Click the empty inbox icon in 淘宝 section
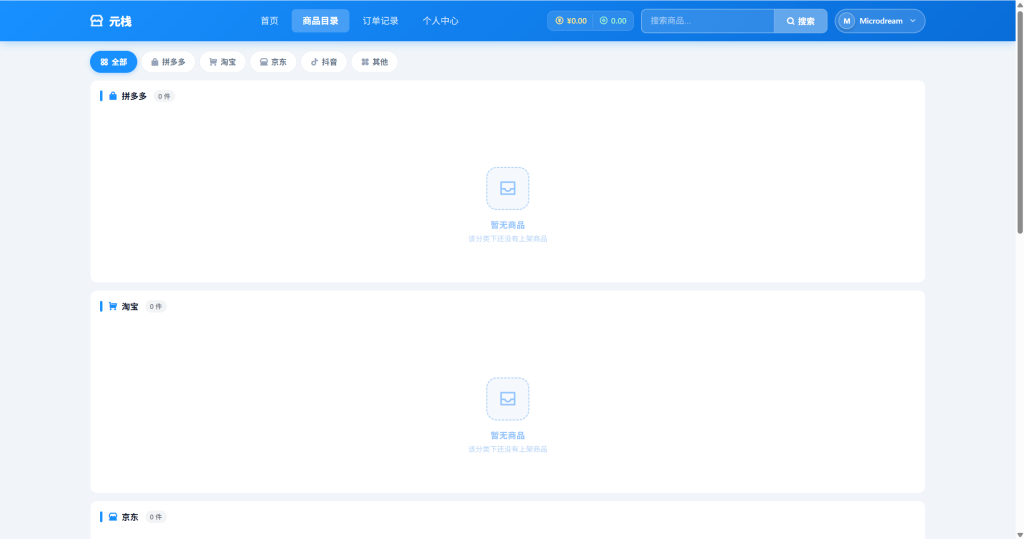1024x539 pixels. tap(507, 399)
